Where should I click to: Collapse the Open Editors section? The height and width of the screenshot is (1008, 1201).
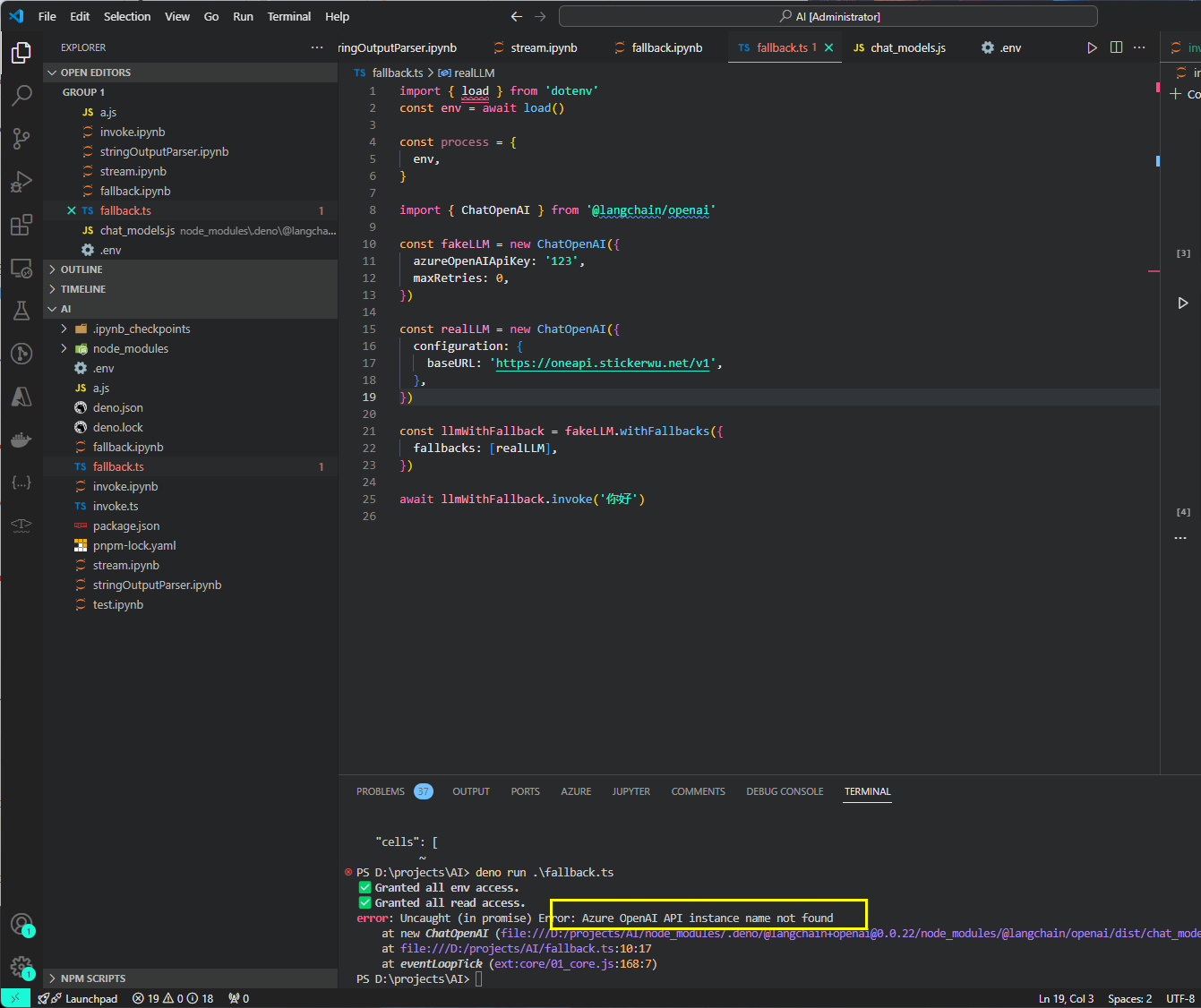coord(190,73)
